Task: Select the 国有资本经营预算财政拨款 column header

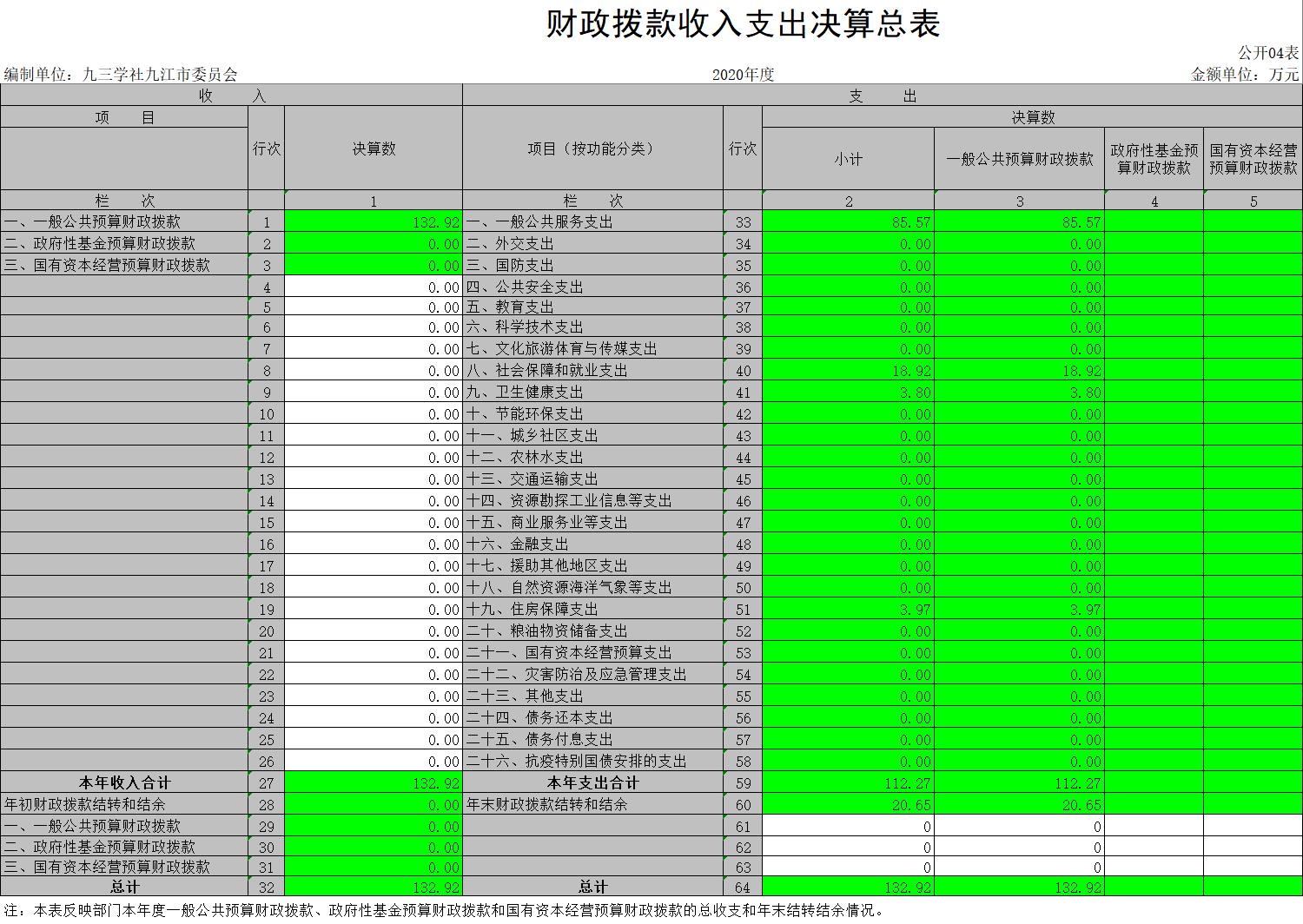Action: [x=1253, y=159]
